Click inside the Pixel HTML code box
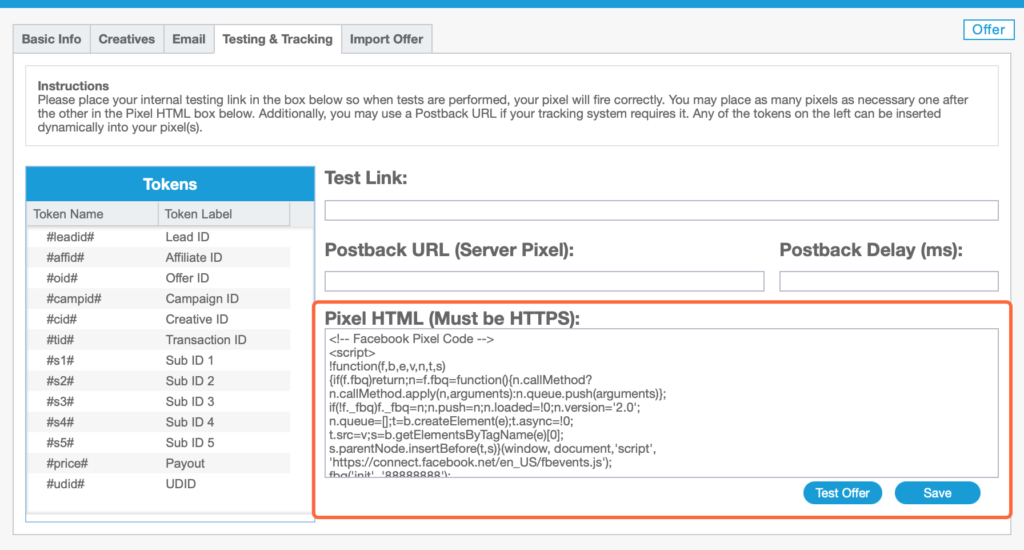 pyautogui.click(x=661, y=403)
